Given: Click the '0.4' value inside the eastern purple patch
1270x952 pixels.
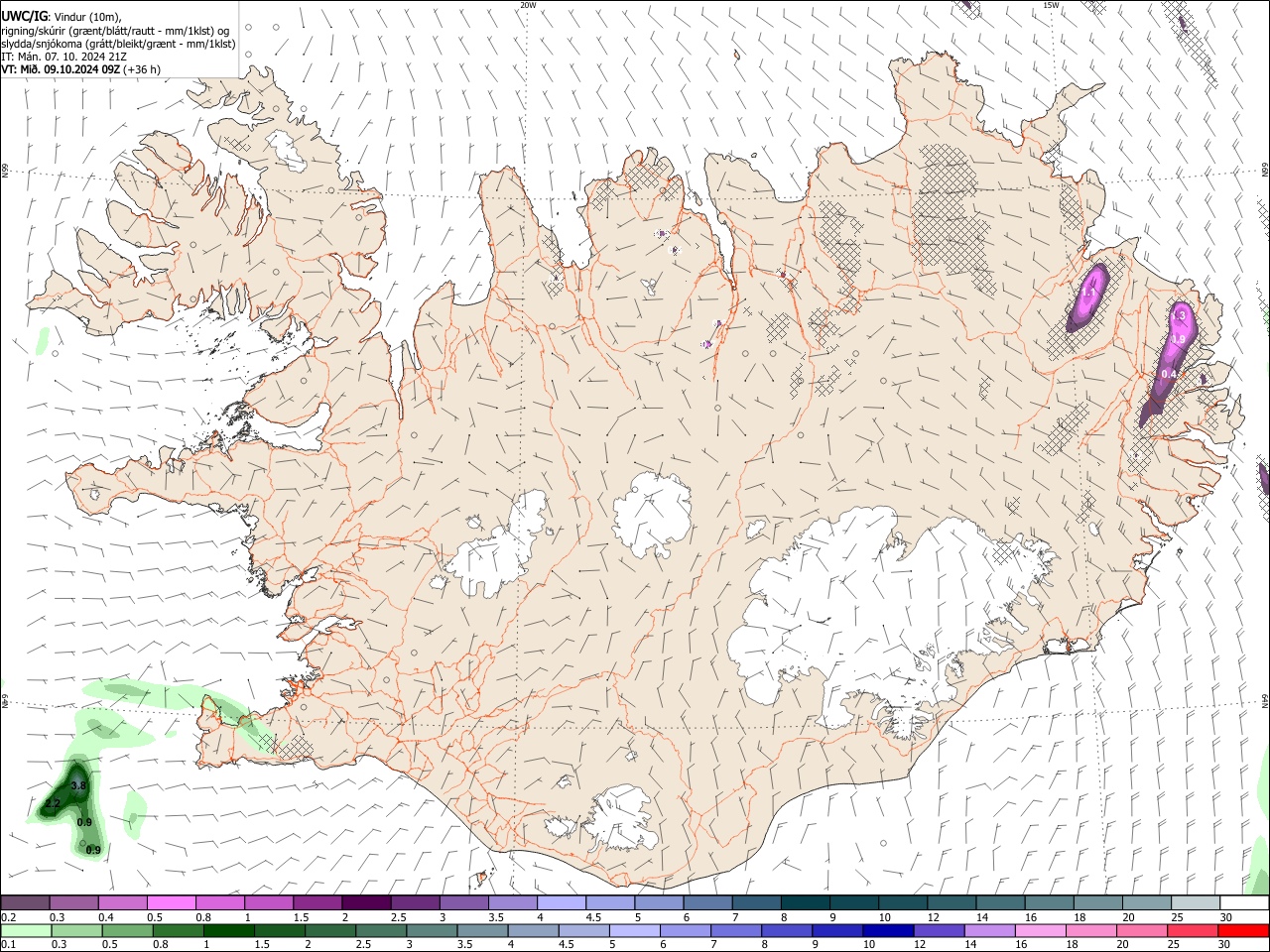Looking at the screenshot, I should point(1168,374).
